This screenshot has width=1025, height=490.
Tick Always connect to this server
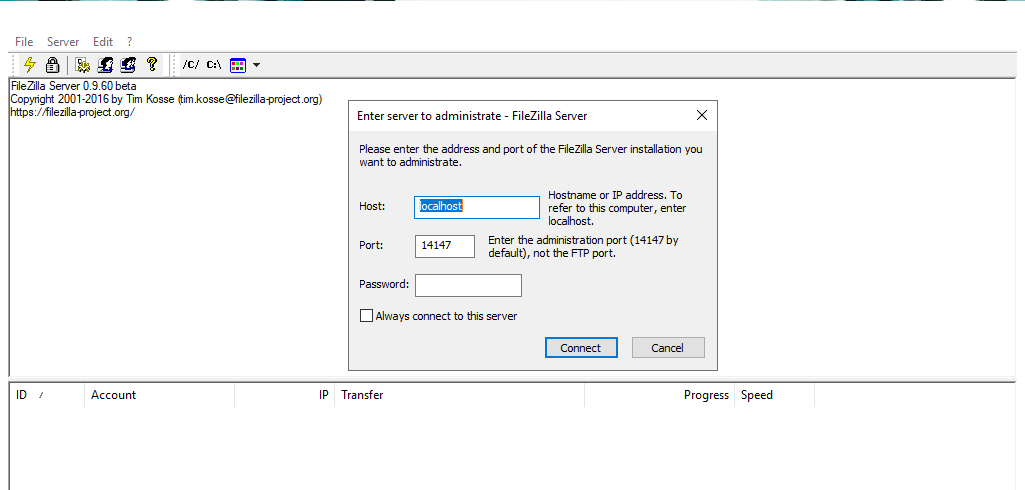[367, 316]
